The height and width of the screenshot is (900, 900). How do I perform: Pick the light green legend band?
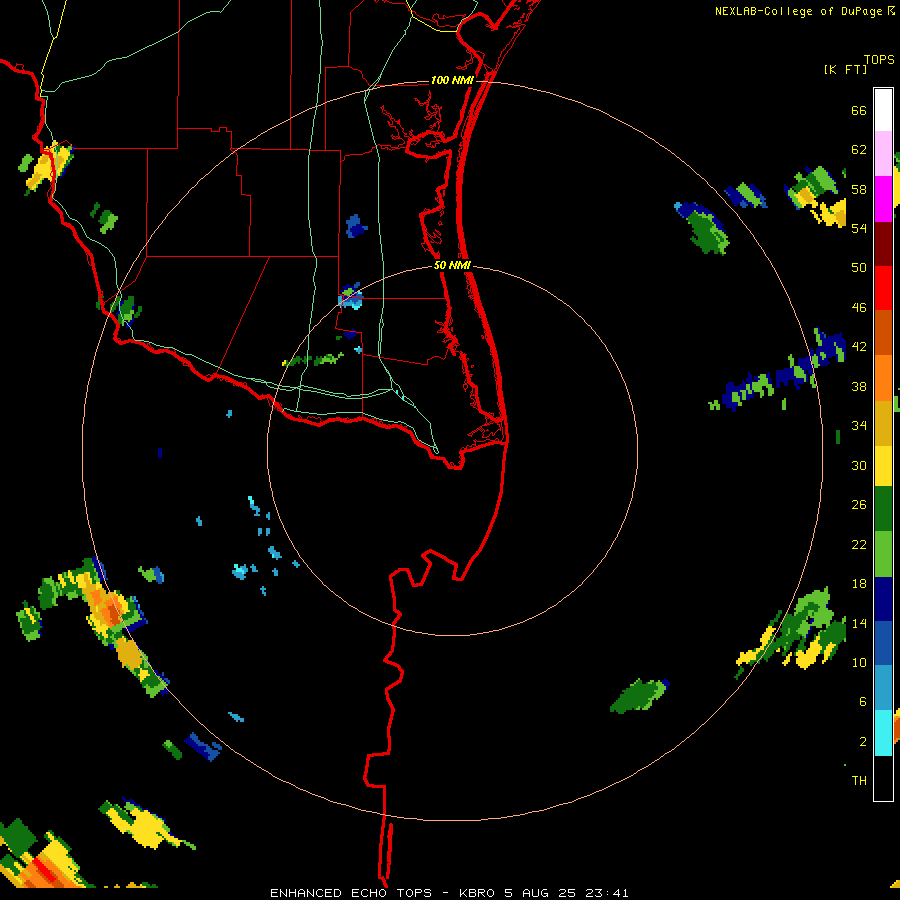[883, 554]
